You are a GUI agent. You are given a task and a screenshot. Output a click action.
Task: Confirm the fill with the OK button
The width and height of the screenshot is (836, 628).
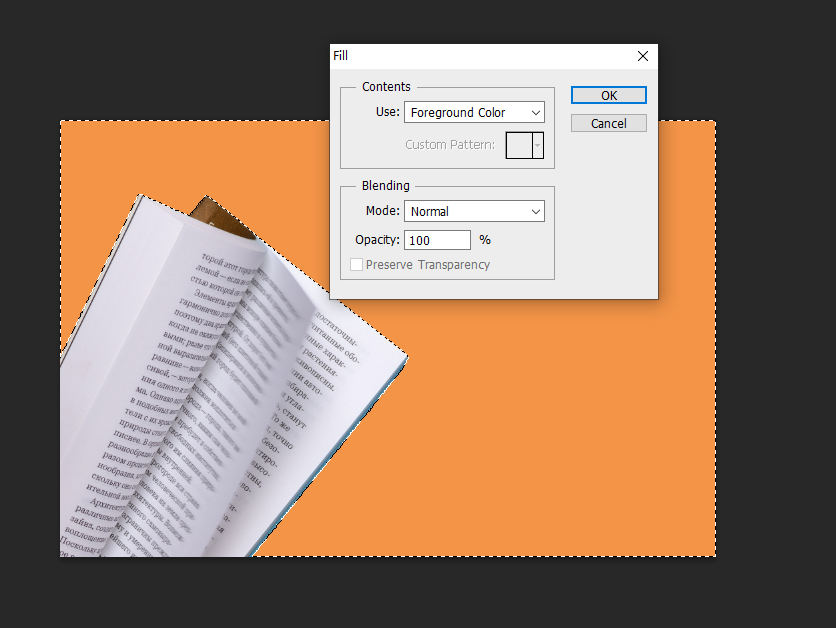click(608, 95)
